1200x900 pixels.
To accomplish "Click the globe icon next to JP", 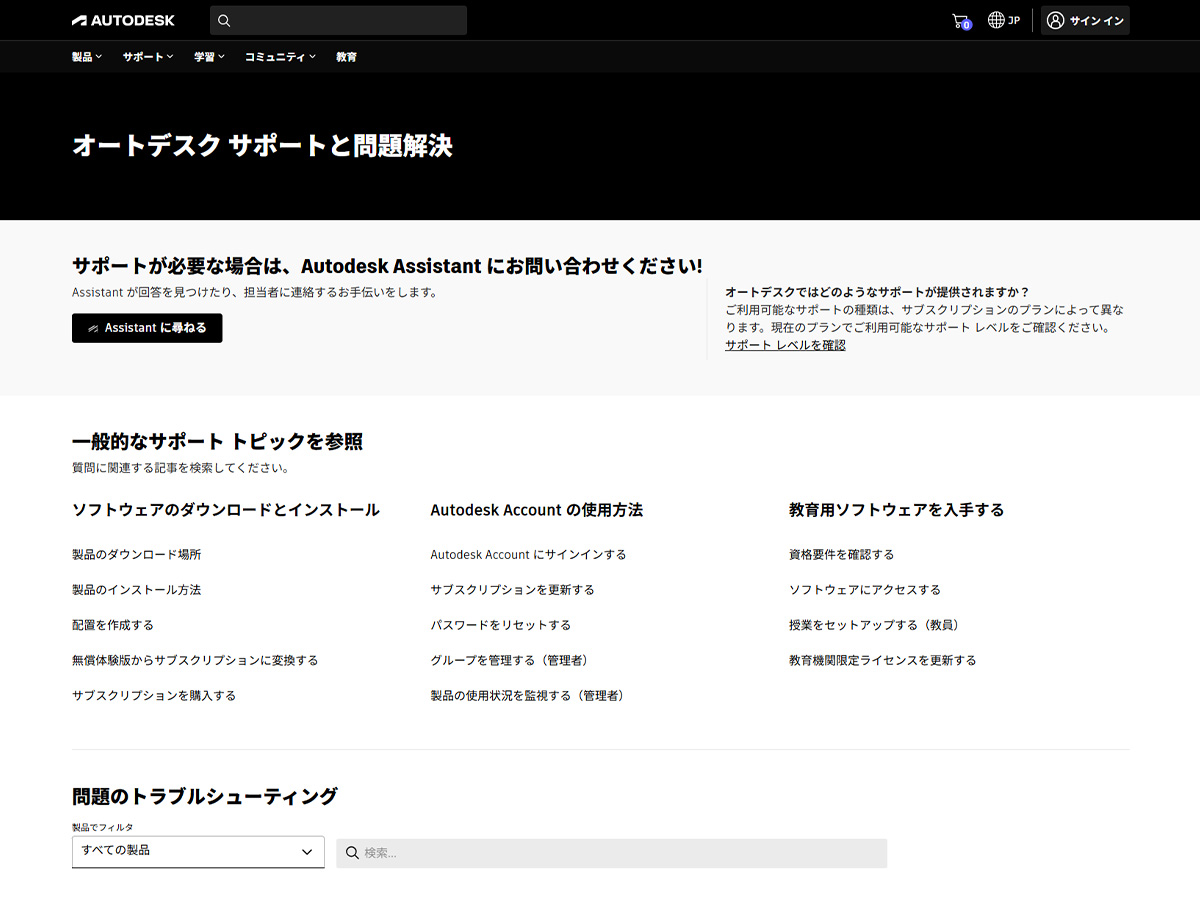I will pyautogui.click(x=993, y=19).
